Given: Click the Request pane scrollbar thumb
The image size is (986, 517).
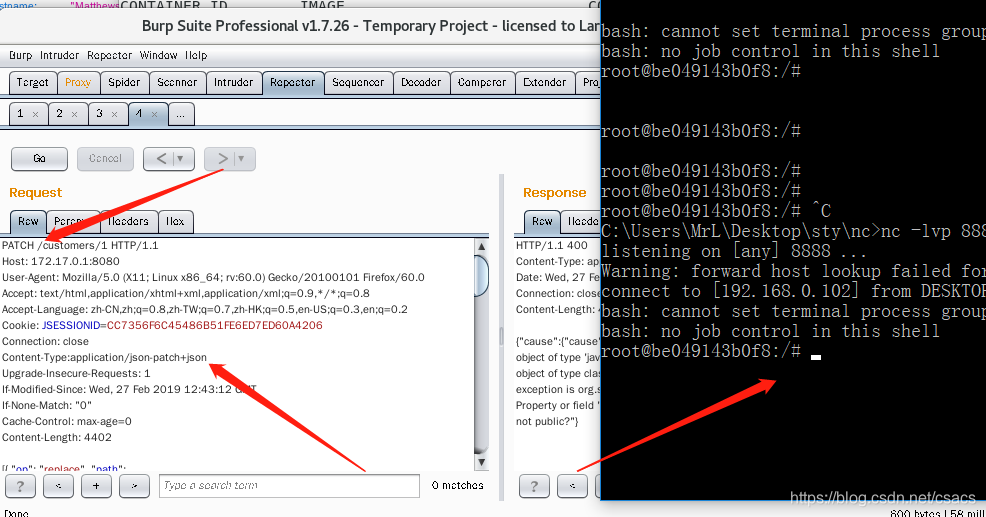Looking at the screenshot, I should pos(482,275).
